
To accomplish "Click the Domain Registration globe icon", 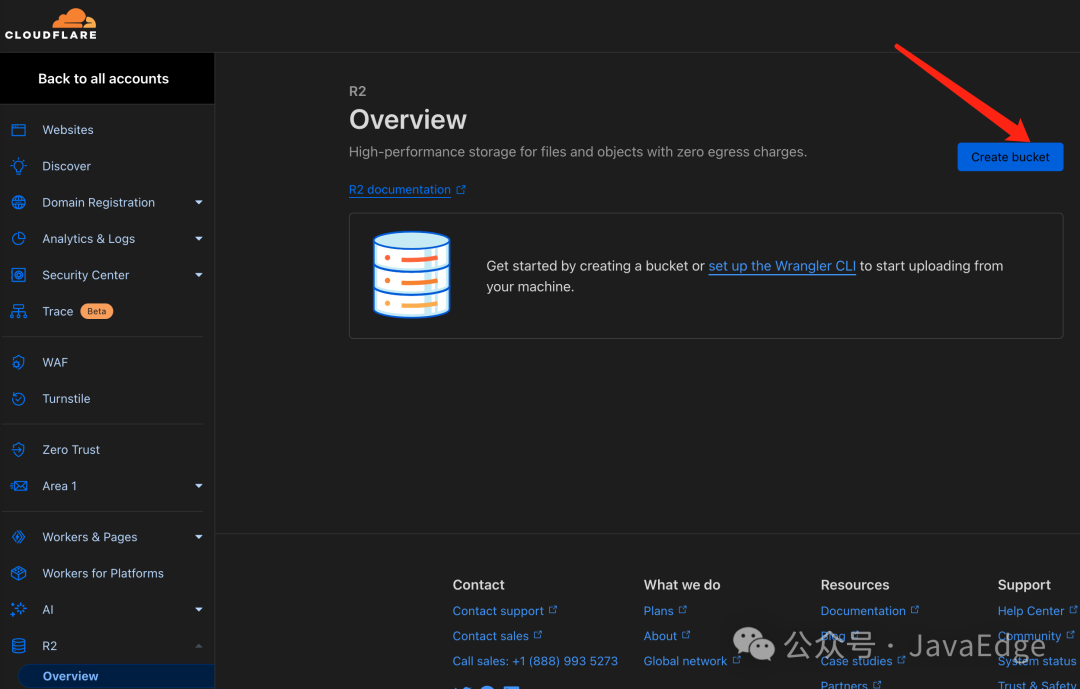I will click(x=19, y=203).
